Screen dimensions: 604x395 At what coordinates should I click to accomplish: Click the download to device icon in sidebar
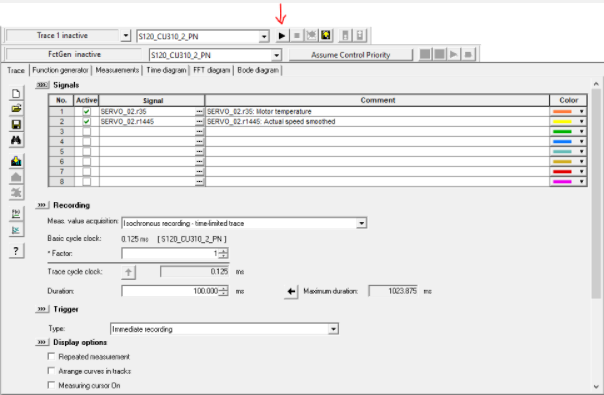pyautogui.click(x=16, y=161)
